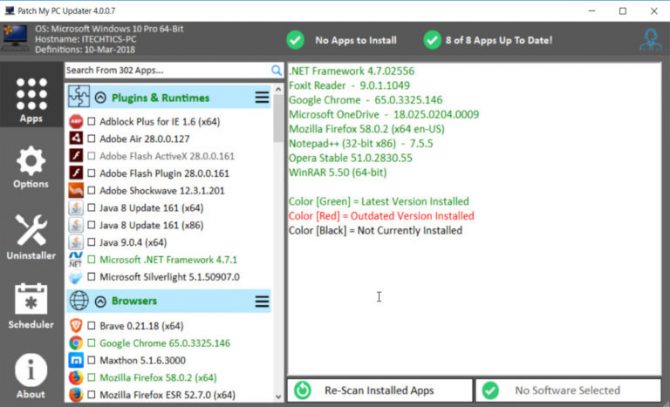This screenshot has width=670, height=407.
Task: Select Opera Stable 51.0.2830.55 line
Action: coord(350,158)
